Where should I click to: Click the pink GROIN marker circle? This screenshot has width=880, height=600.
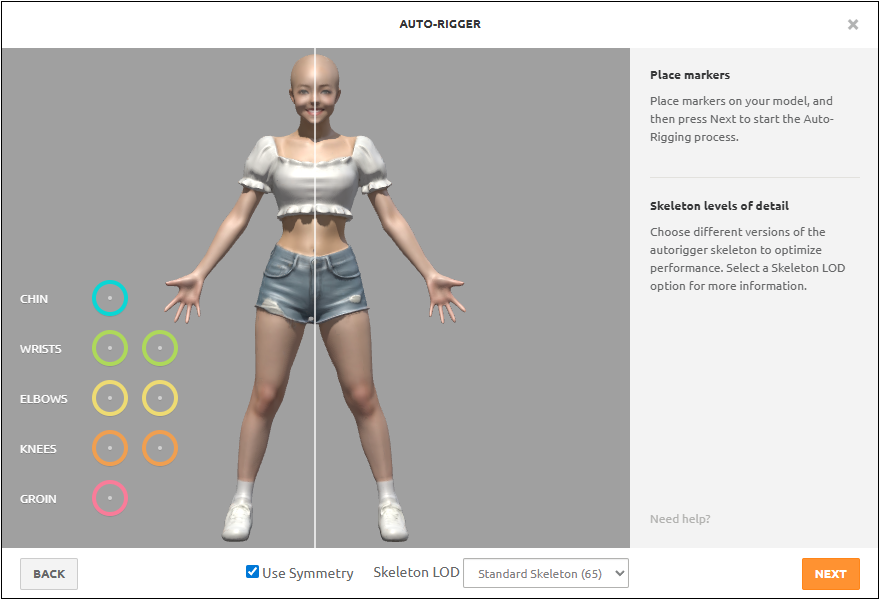pyautogui.click(x=110, y=498)
